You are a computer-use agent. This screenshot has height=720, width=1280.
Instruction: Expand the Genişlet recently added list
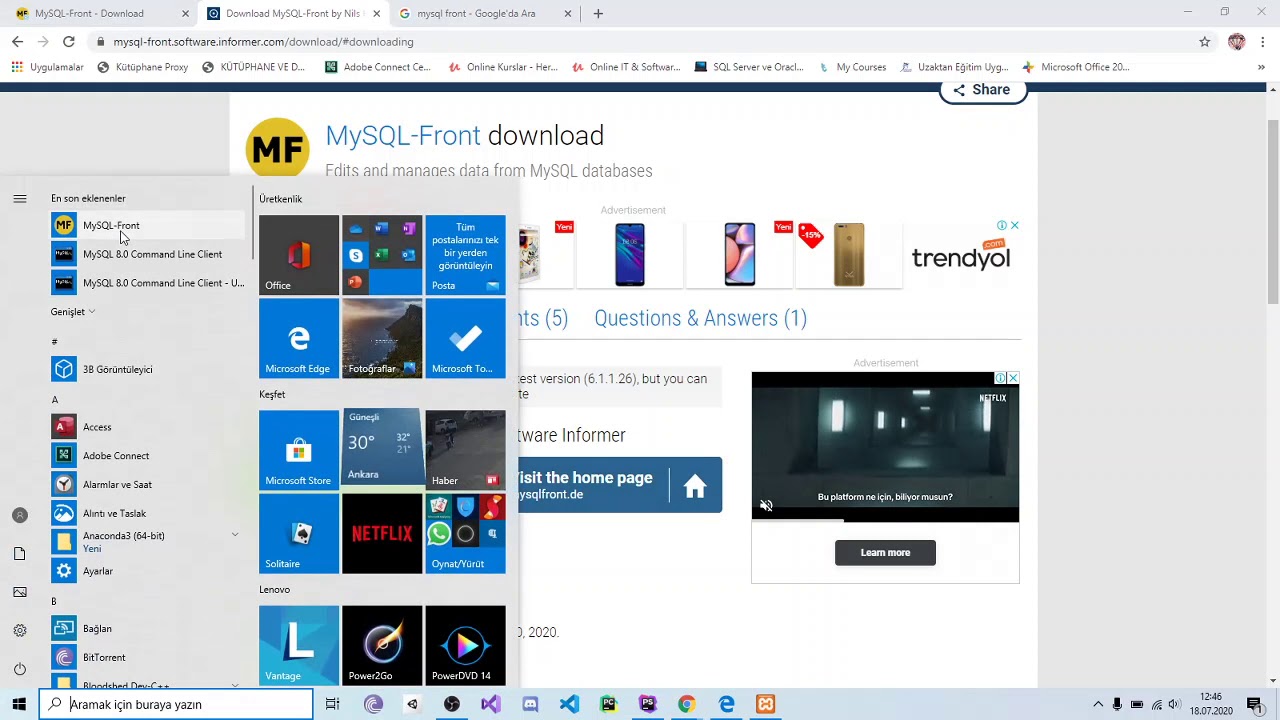pyautogui.click(x=73, y=312)
